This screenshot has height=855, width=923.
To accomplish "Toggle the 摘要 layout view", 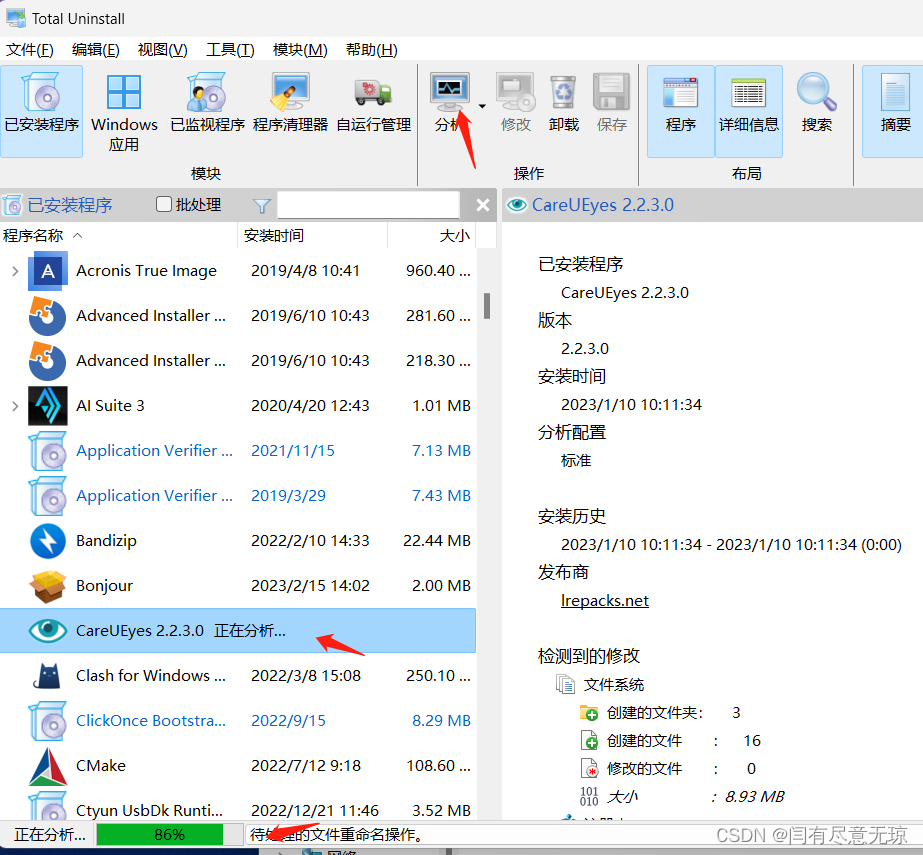I will coord(895,110).
